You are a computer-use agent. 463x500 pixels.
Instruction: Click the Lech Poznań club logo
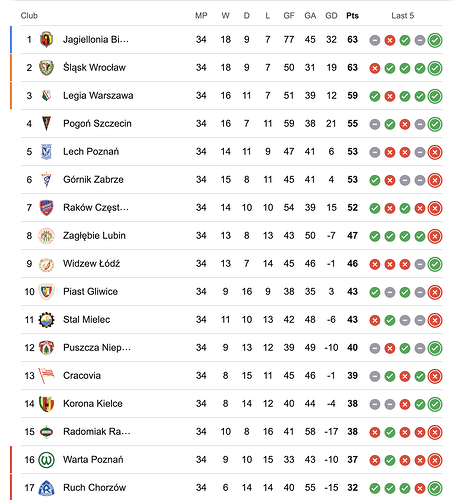coord(46,152)
